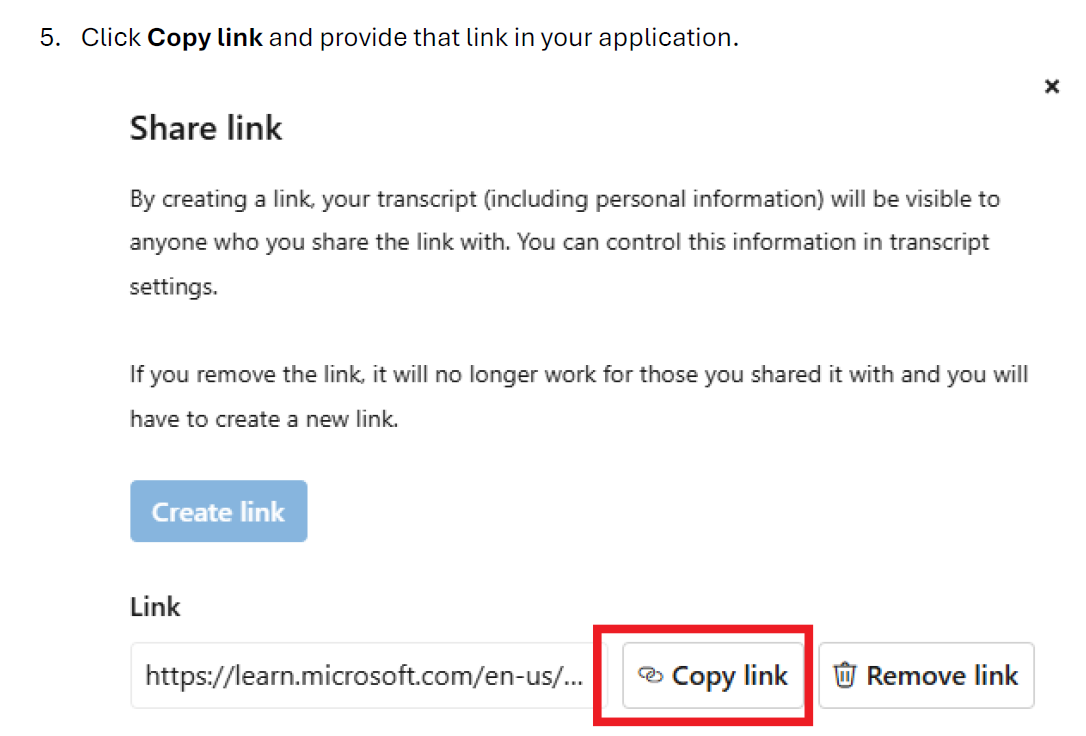Click the "Link" label above the URL field
Screen dimensions: 1086x736
155,607
